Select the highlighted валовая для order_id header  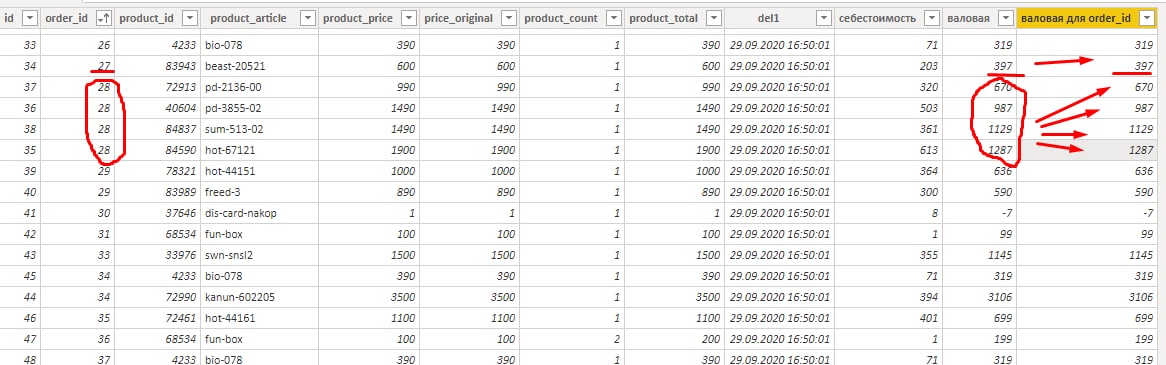point(1076,19)
